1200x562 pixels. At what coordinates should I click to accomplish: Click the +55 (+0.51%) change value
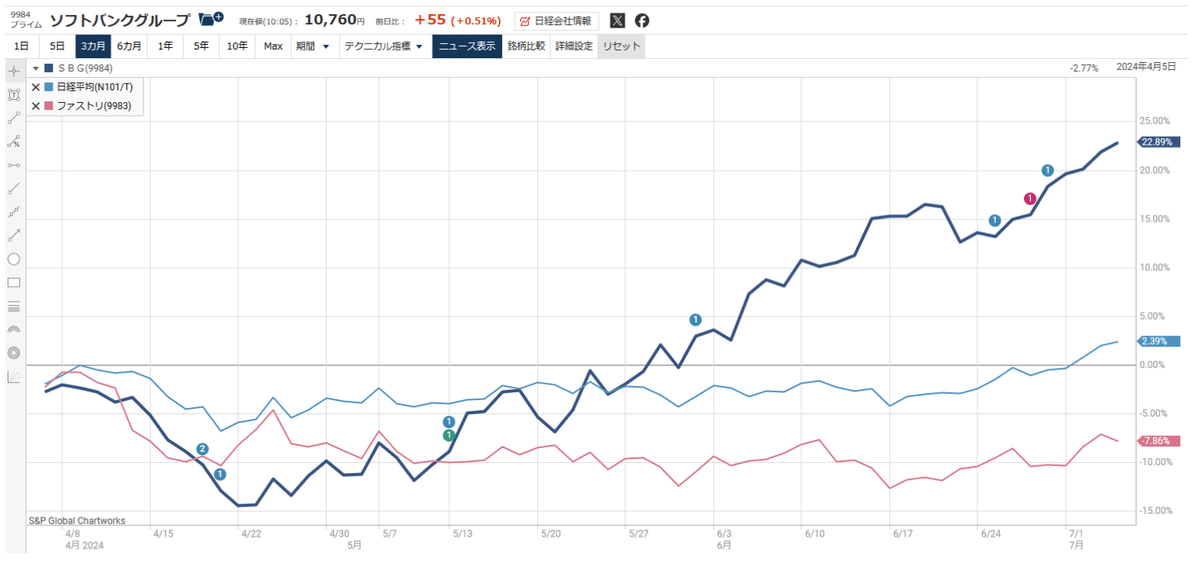pyautogui.click(x=457, y=20)
